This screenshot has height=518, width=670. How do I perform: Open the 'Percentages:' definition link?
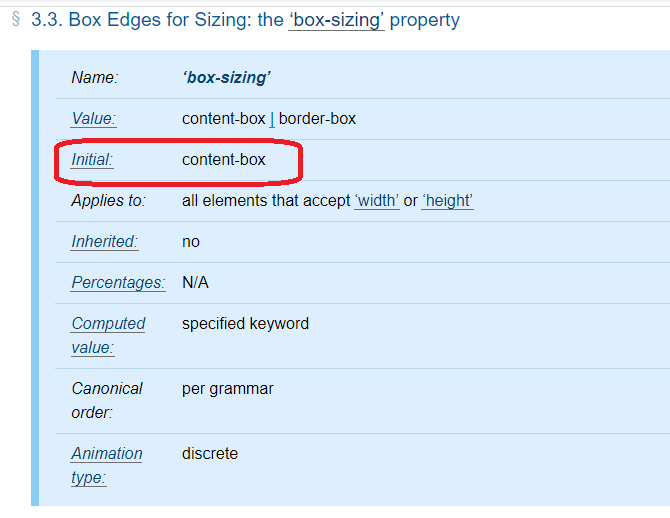[118, 283]
